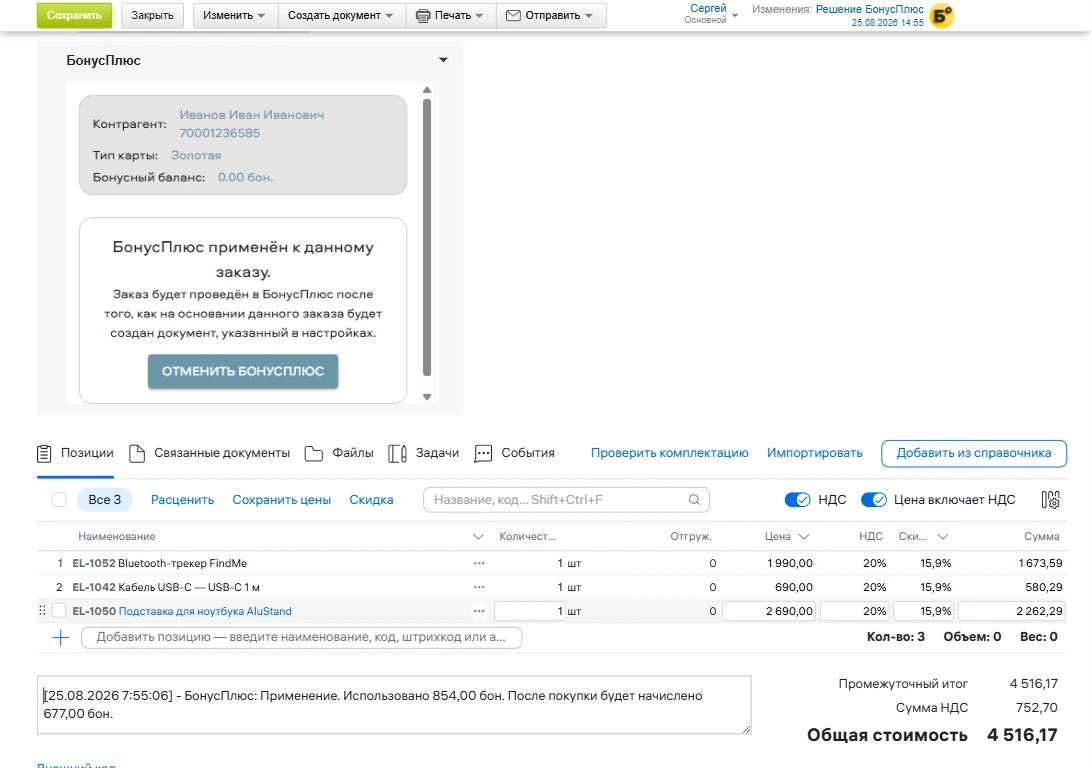Open row options for Кабель USB-C
1092x768 pixels.
click(x=479, y=587)
